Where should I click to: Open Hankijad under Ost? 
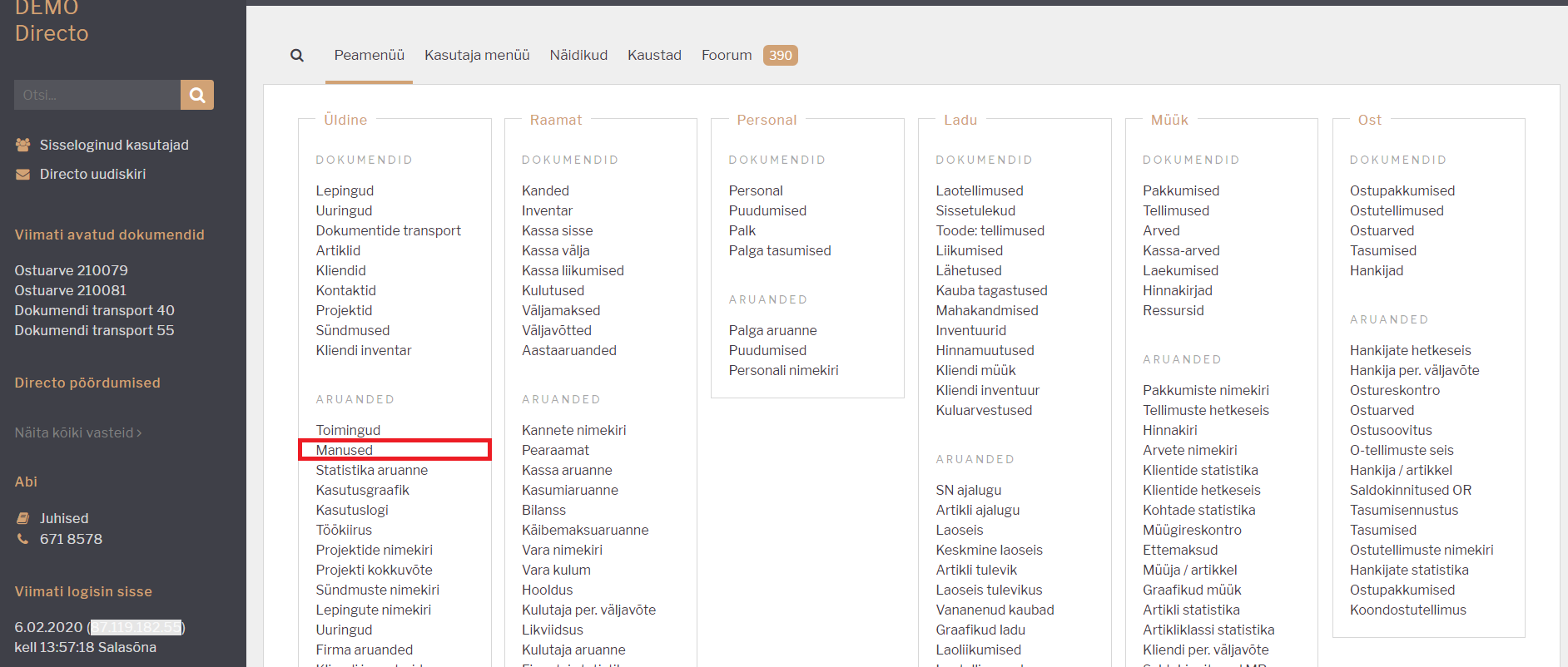click(1377, 270)
